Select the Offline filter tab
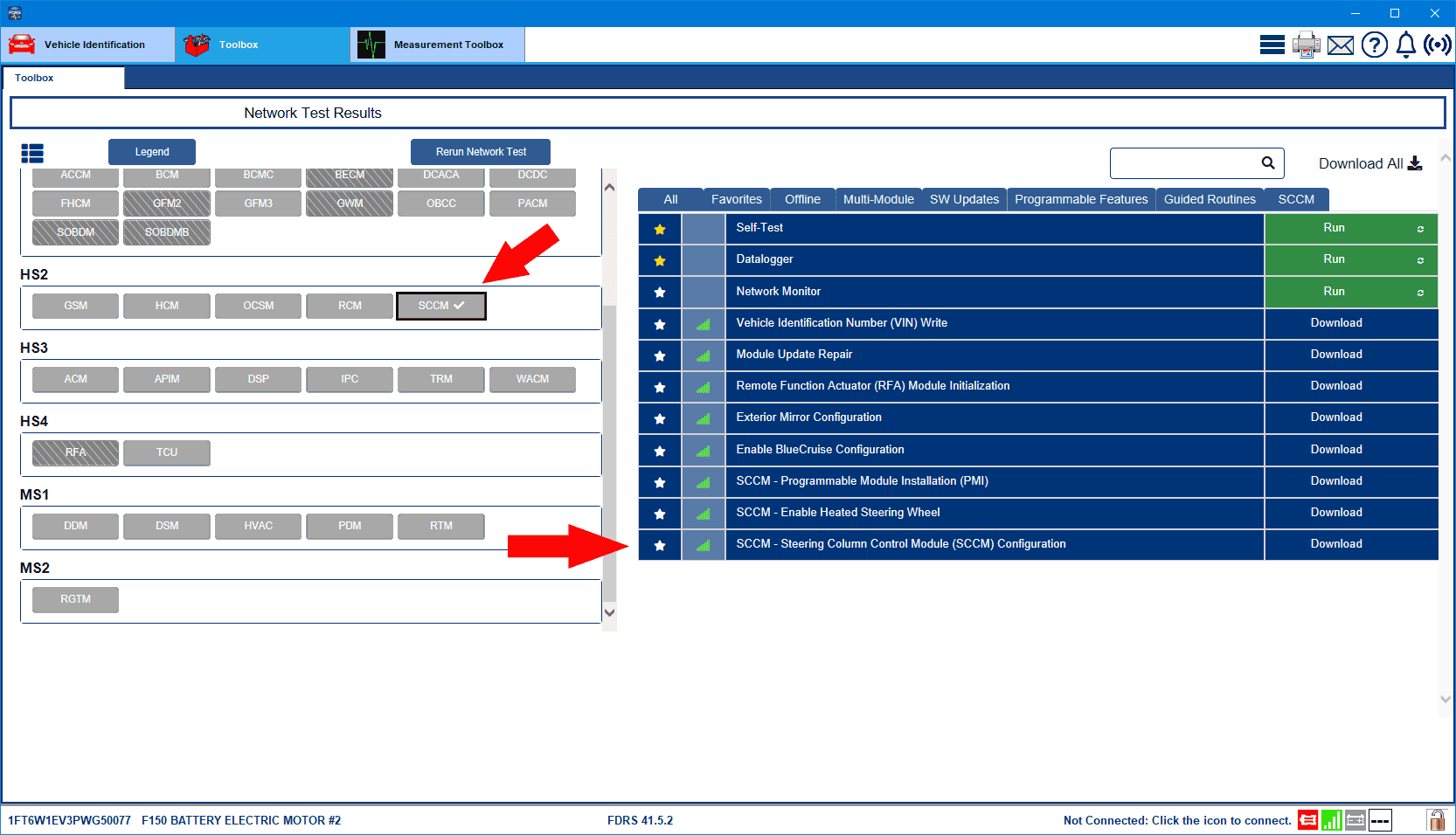This screenshot has width=1456, height=835. point(802,199)
